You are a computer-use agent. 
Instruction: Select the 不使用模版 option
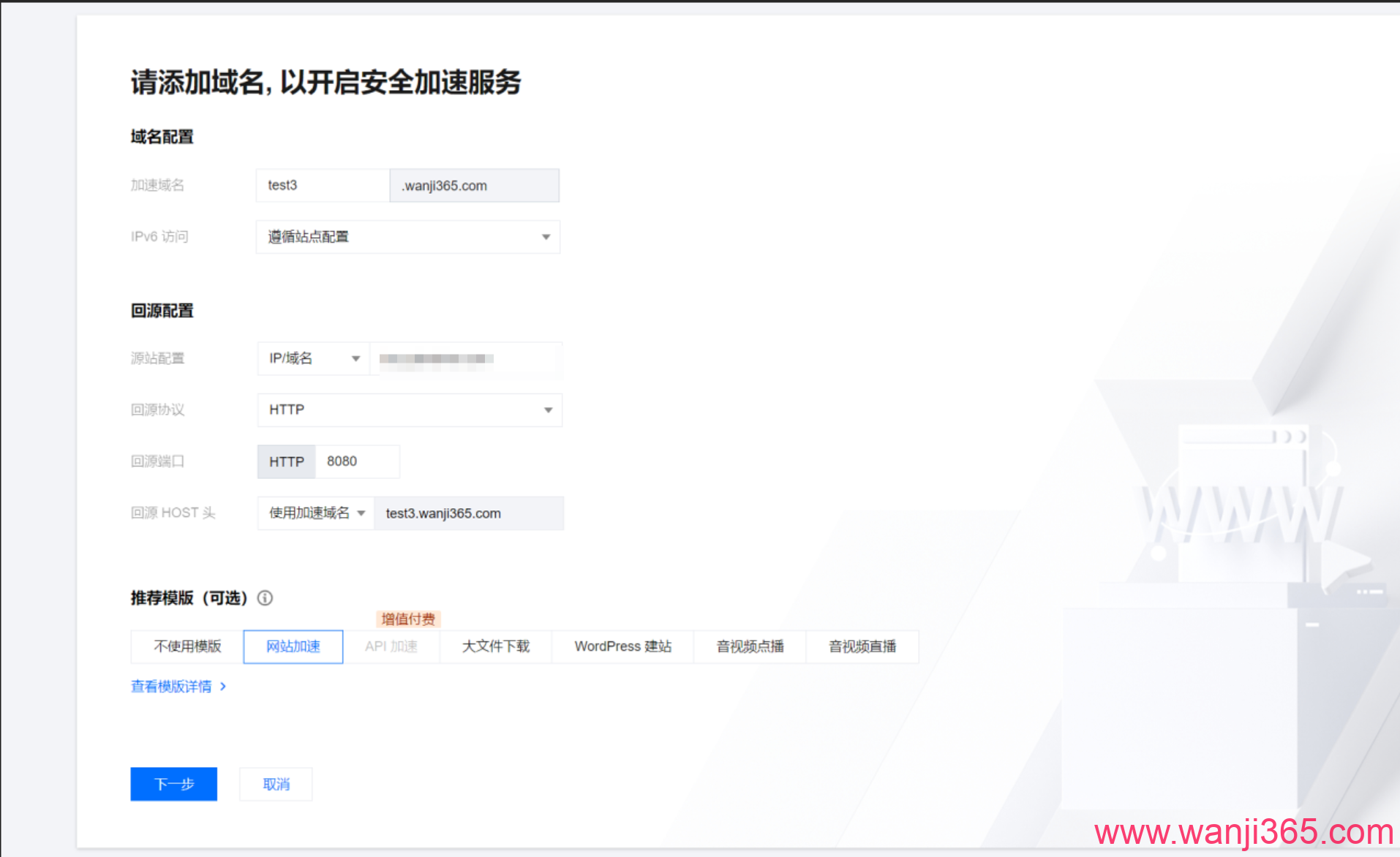coord(186,646)
